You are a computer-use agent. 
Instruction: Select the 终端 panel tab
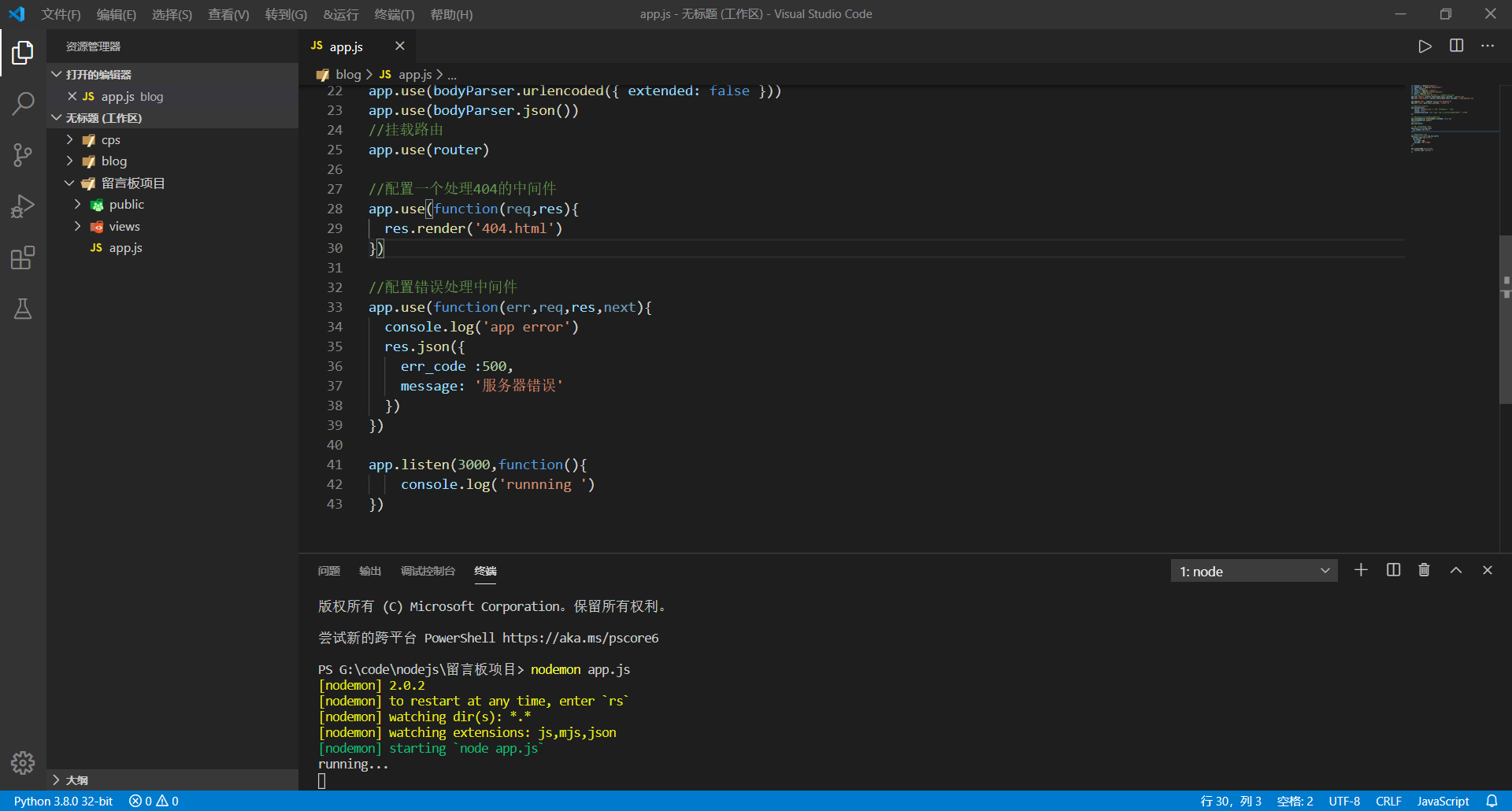[485, 571]
